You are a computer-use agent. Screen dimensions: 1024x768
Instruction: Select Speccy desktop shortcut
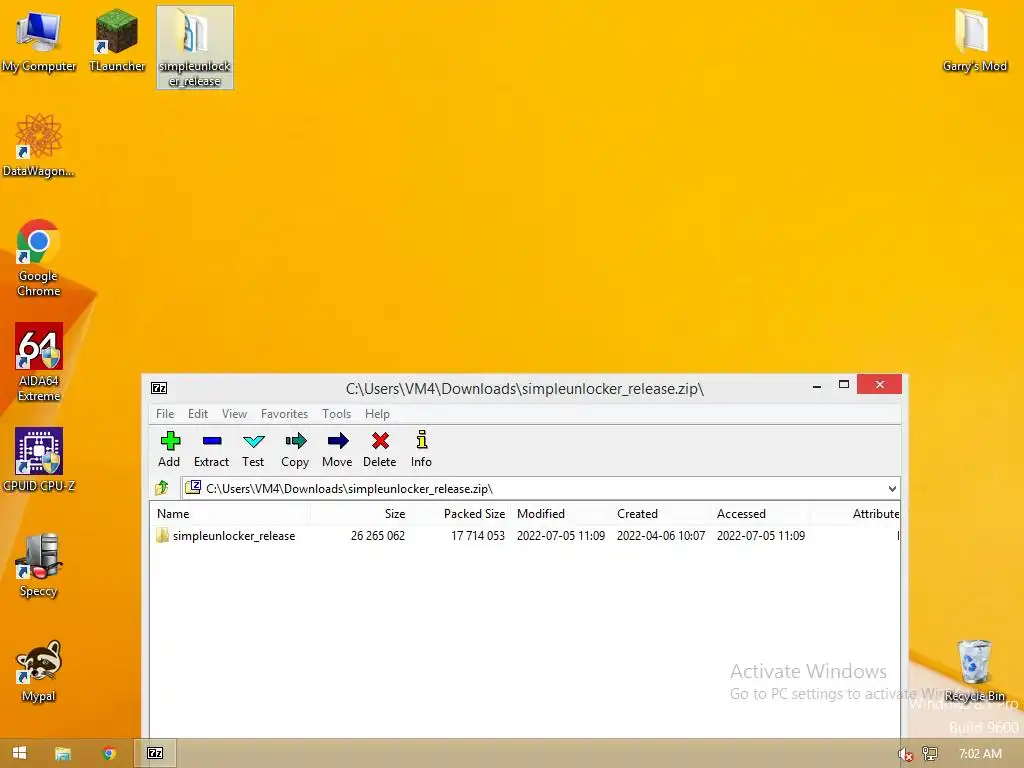39,566
